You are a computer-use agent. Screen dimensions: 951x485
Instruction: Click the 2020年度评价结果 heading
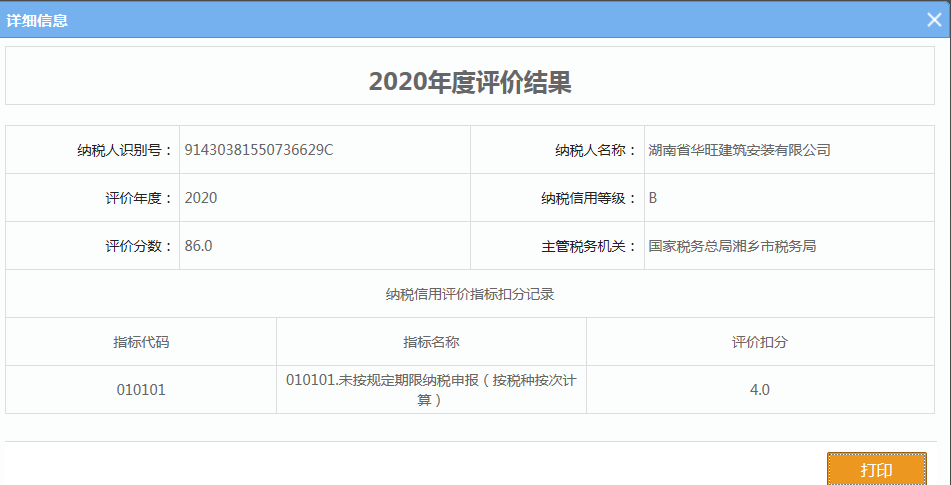coord(470,82)
